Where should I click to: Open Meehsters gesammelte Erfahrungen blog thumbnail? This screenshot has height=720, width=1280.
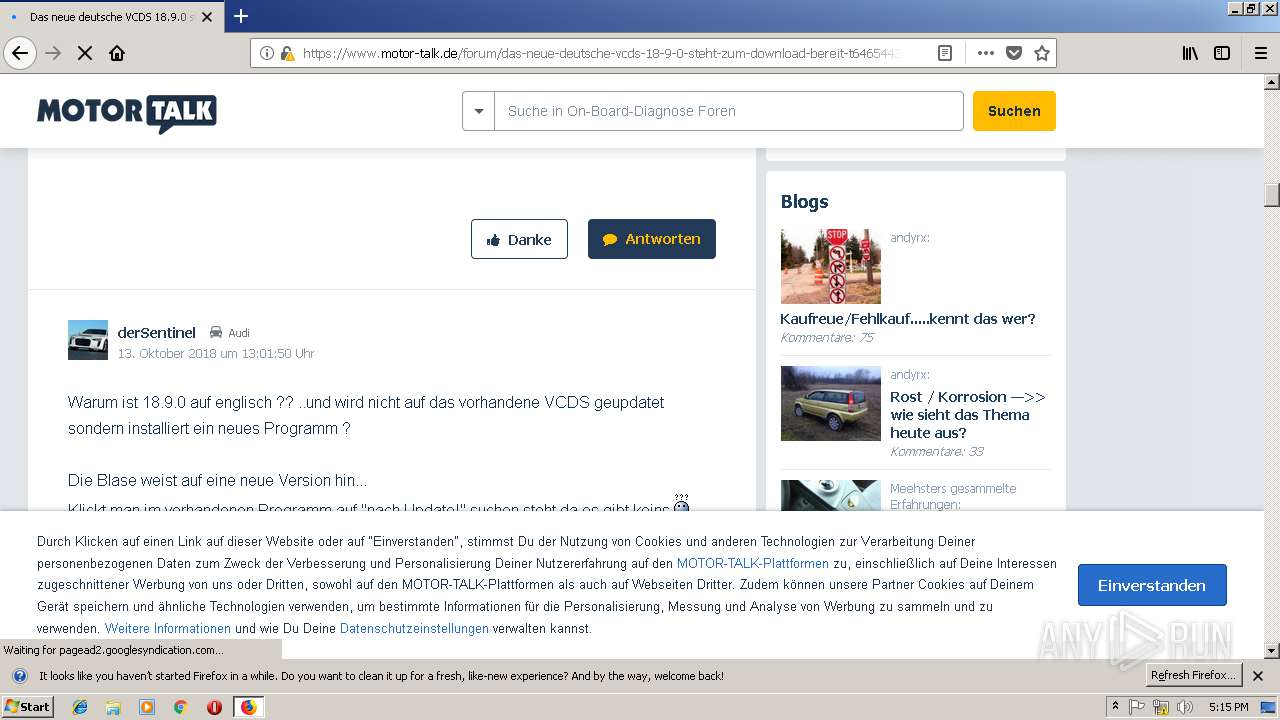[831, 495]
